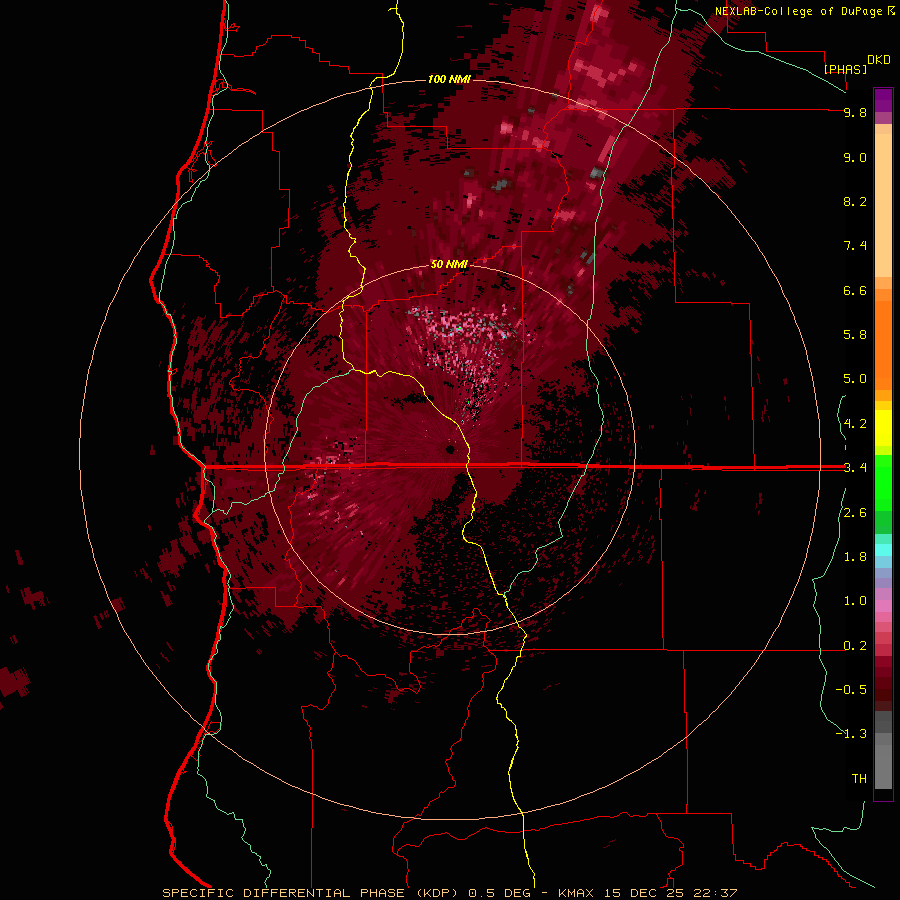This screenshot has width=900, height=900.
Task: Click the 4.2 scale value
Action: click(855, 424)
